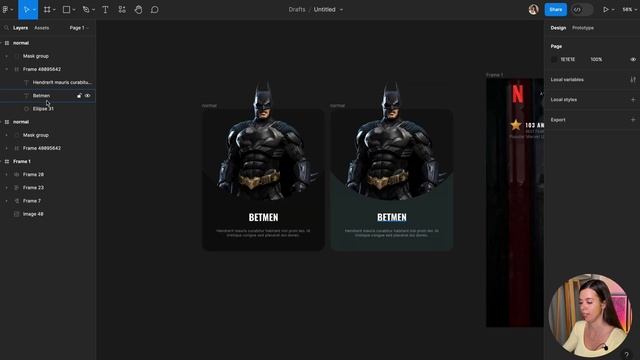Click the layers search magnifier icon

coord(6,28)
